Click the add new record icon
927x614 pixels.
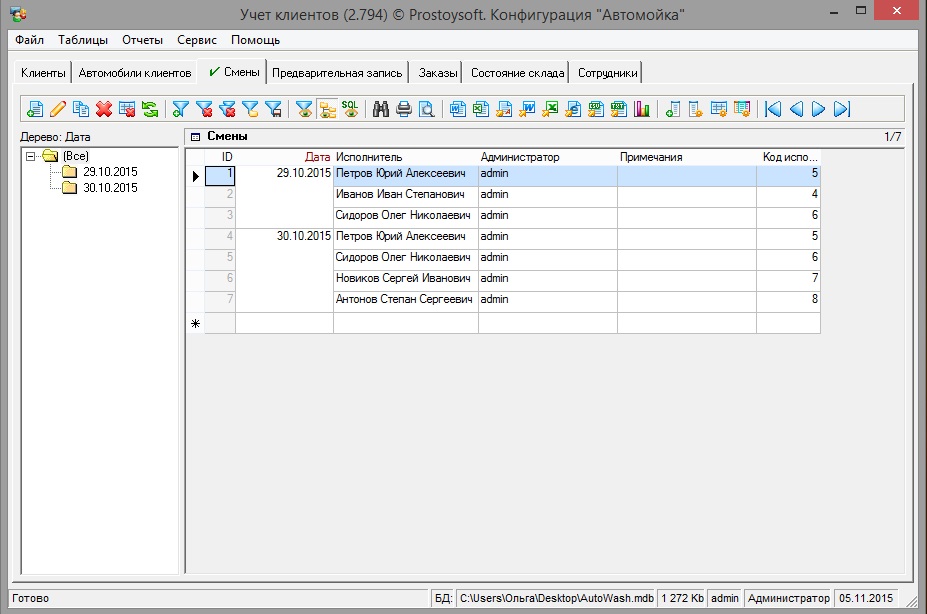tap(35, 109)
